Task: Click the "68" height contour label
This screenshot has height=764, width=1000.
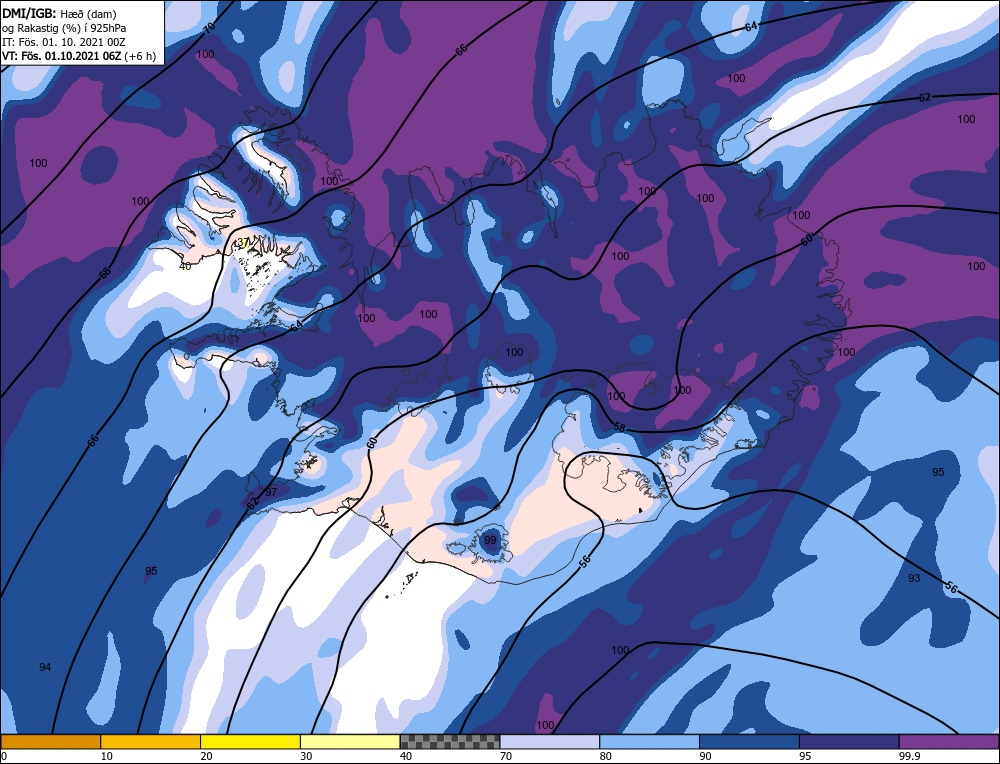Action: coord(105,272)
